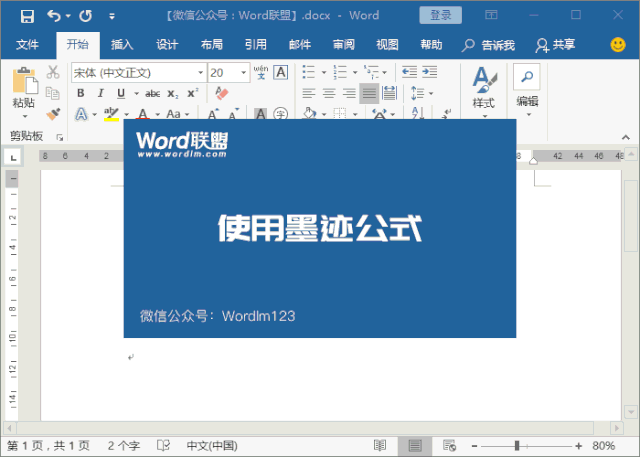640x457 pixels.
Task: Click the wén phonetic guide icon
Action: click(x=261, y=72)
